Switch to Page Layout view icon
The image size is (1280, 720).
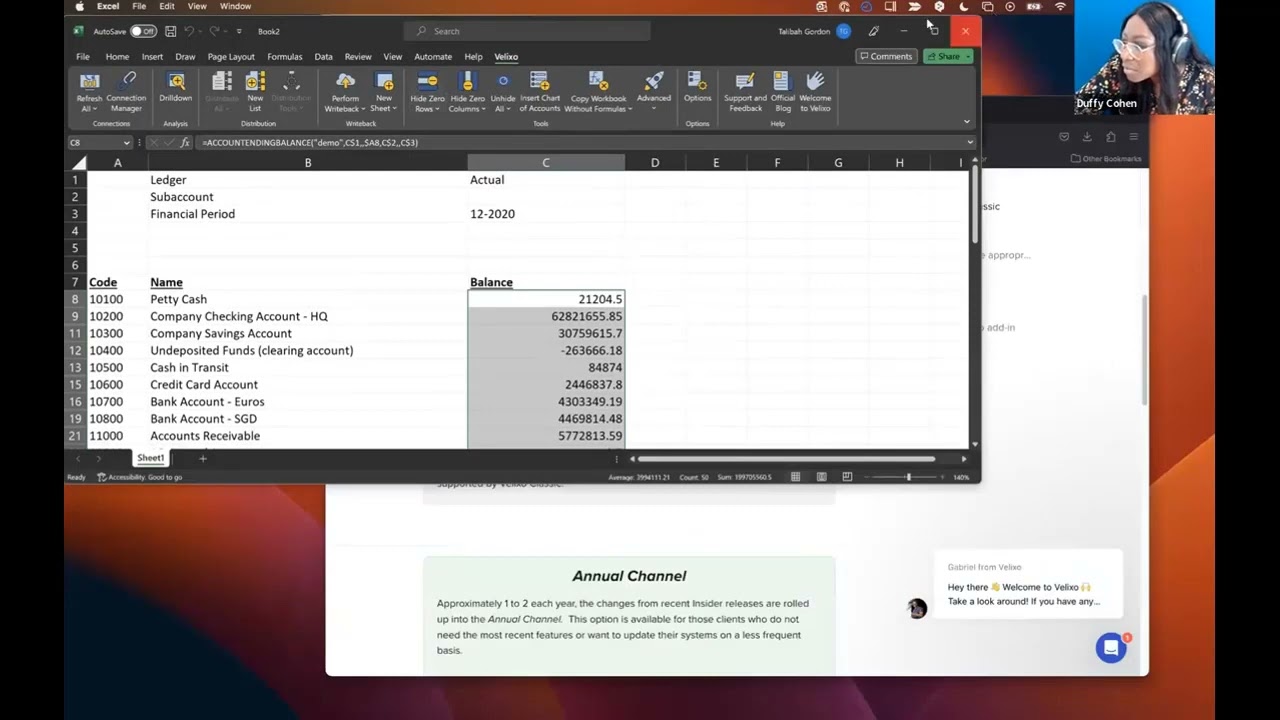point(821,477)
